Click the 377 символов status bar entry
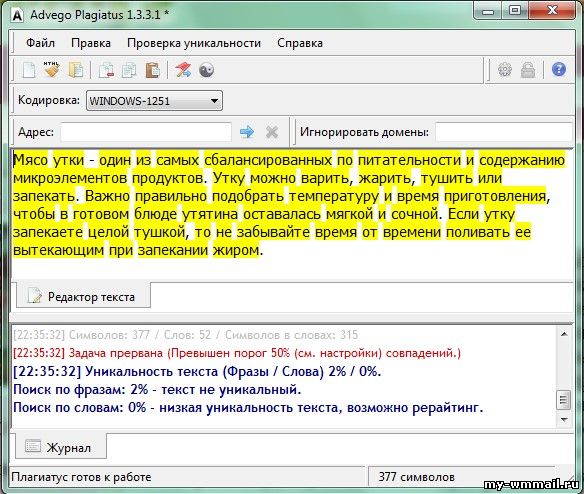Screen dimensions: 584x494 [416, 476]
